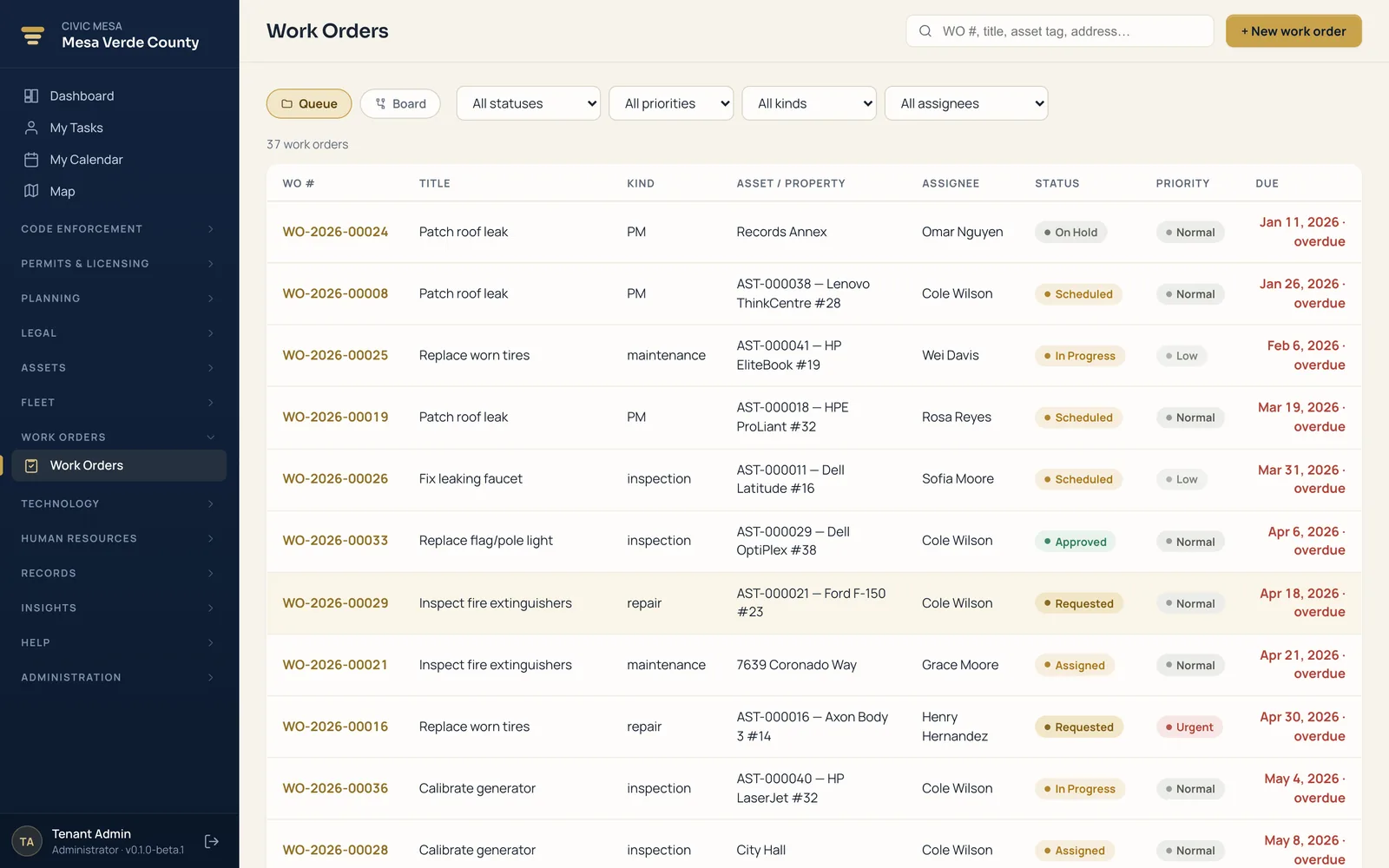Expand Assets section
The height and width of the screenshot is (868, 1389).
[119, 368]
